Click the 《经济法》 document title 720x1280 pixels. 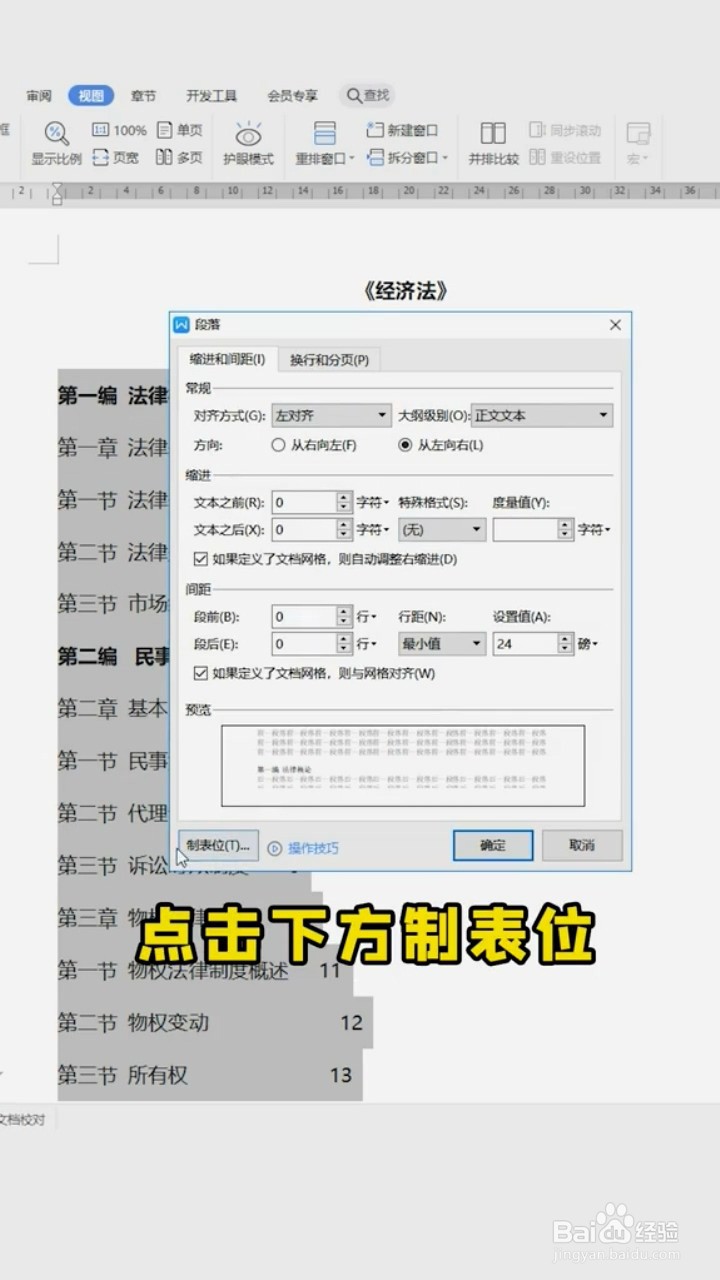pyautogui.click(x=405, y=291)
